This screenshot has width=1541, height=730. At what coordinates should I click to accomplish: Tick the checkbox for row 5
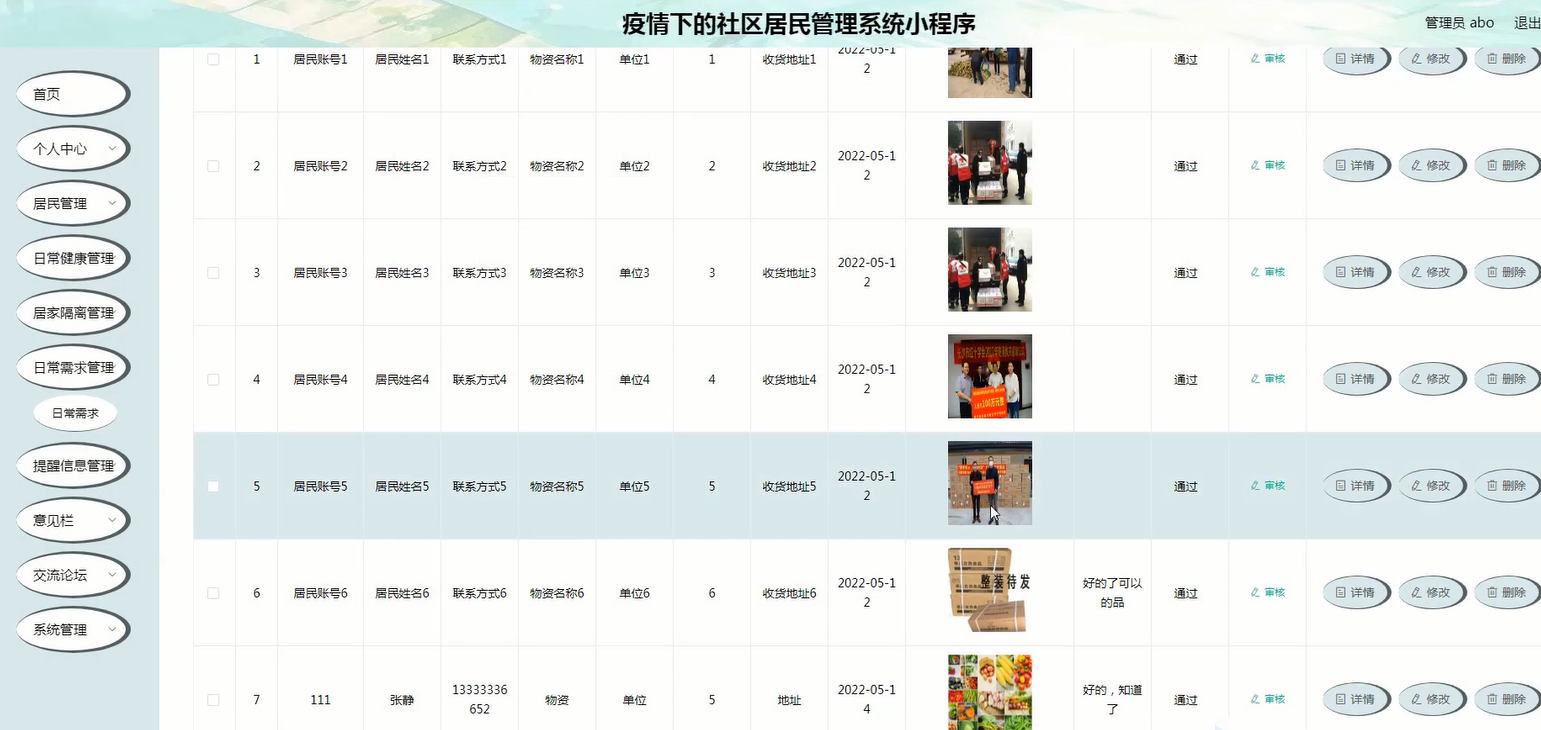213,486
